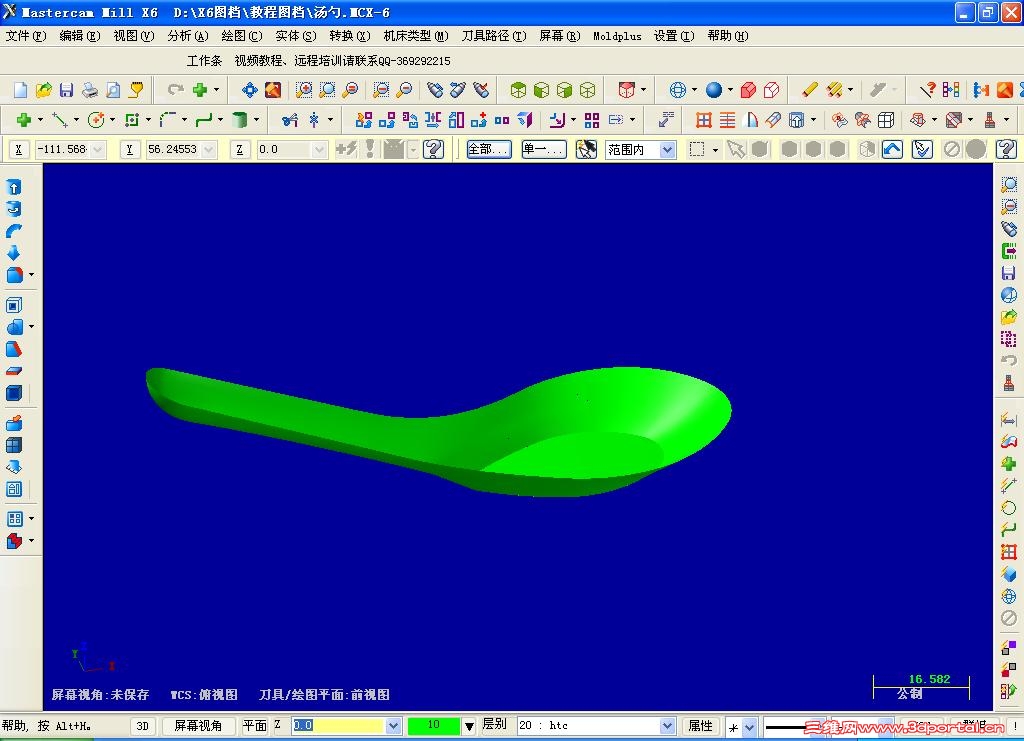Image resolution: width=1024 pixels, height=741 pixels.
Task: Click the create rectangle tool icon
Action: pos(132,119)
